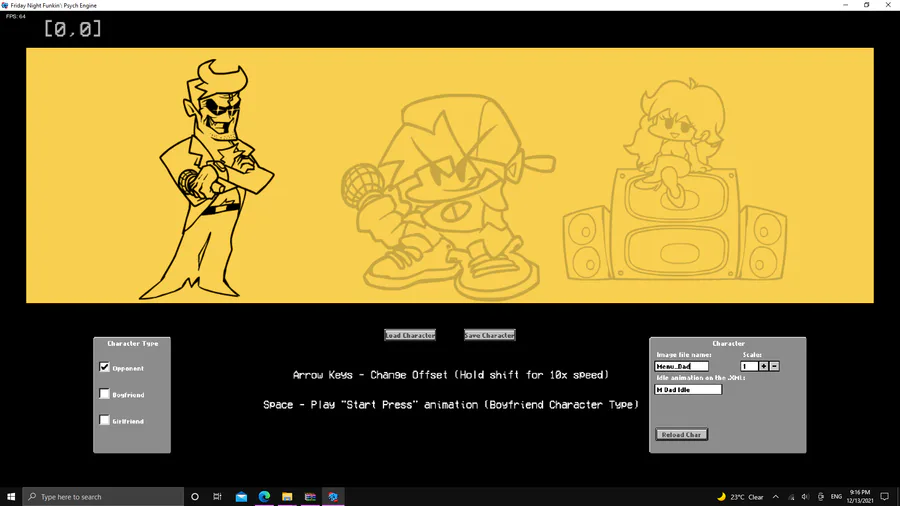Open the clock and date flyout

[x=860, y=497]
